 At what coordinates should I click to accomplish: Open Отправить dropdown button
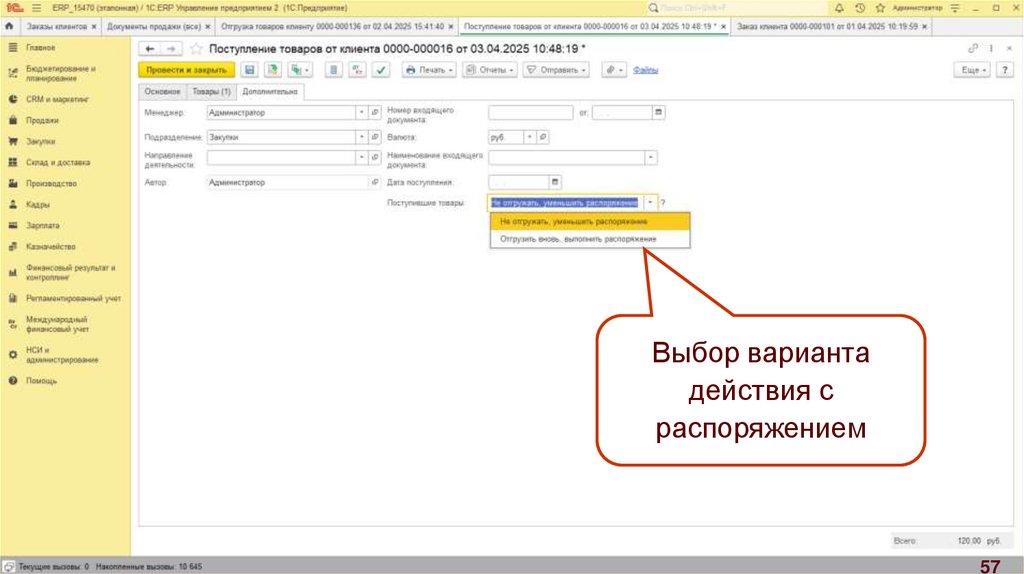(557, 70)
